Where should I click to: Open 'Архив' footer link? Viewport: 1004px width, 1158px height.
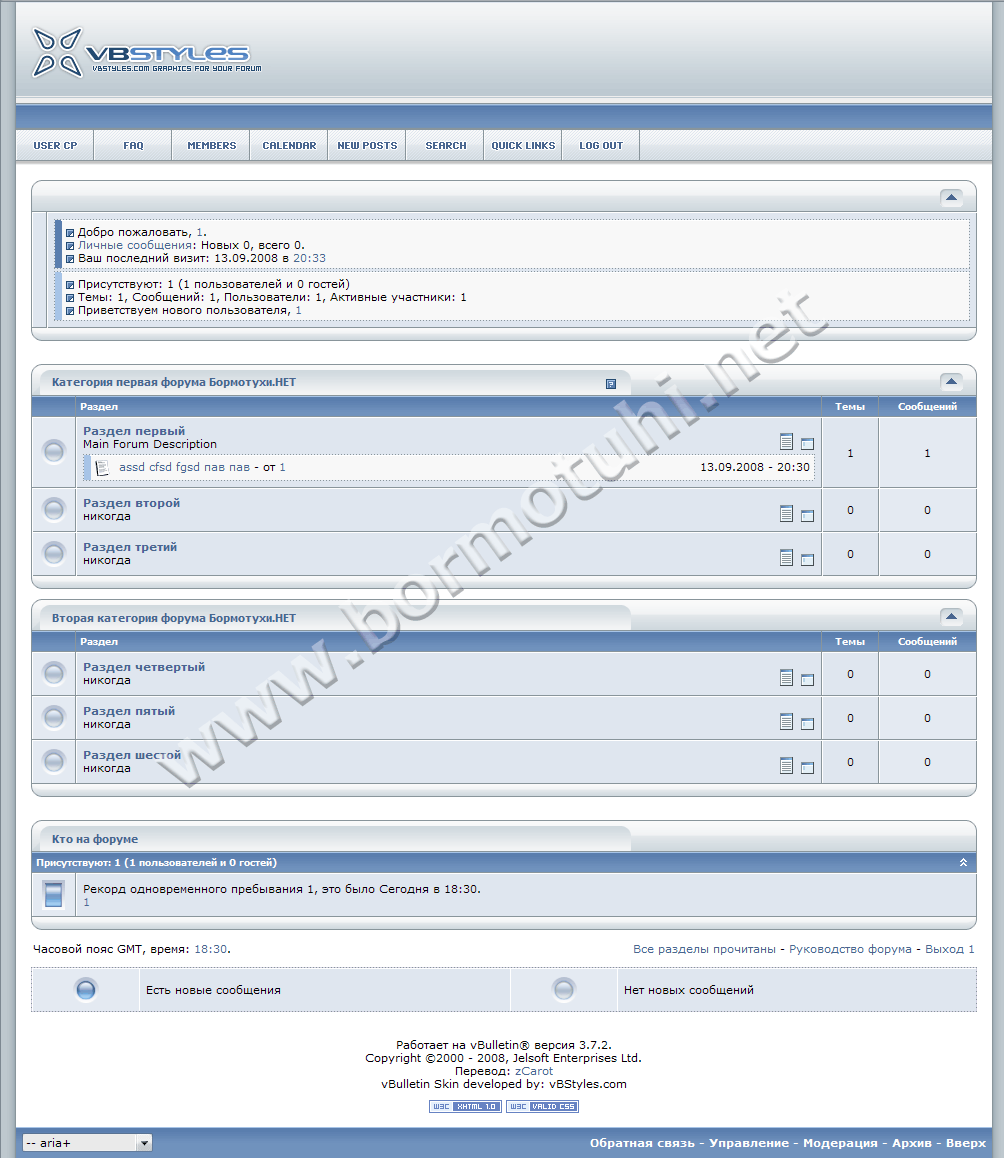point(912,1143)
